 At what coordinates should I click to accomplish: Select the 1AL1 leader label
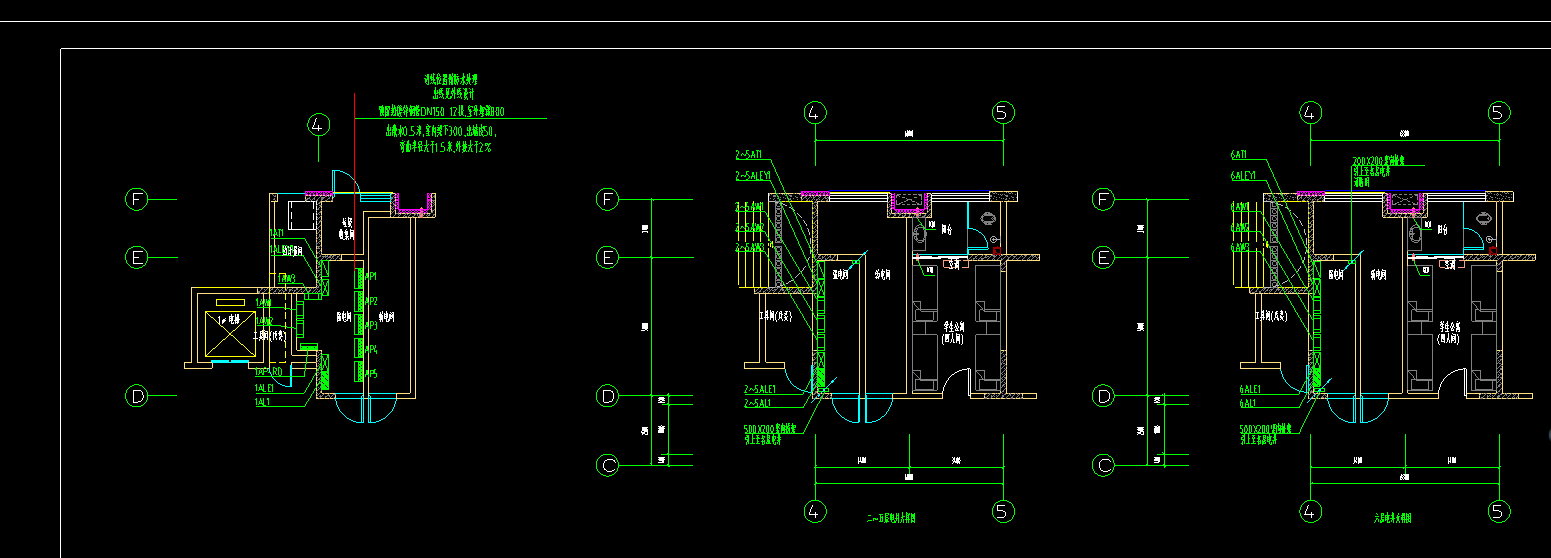click(x=263, y=402)
